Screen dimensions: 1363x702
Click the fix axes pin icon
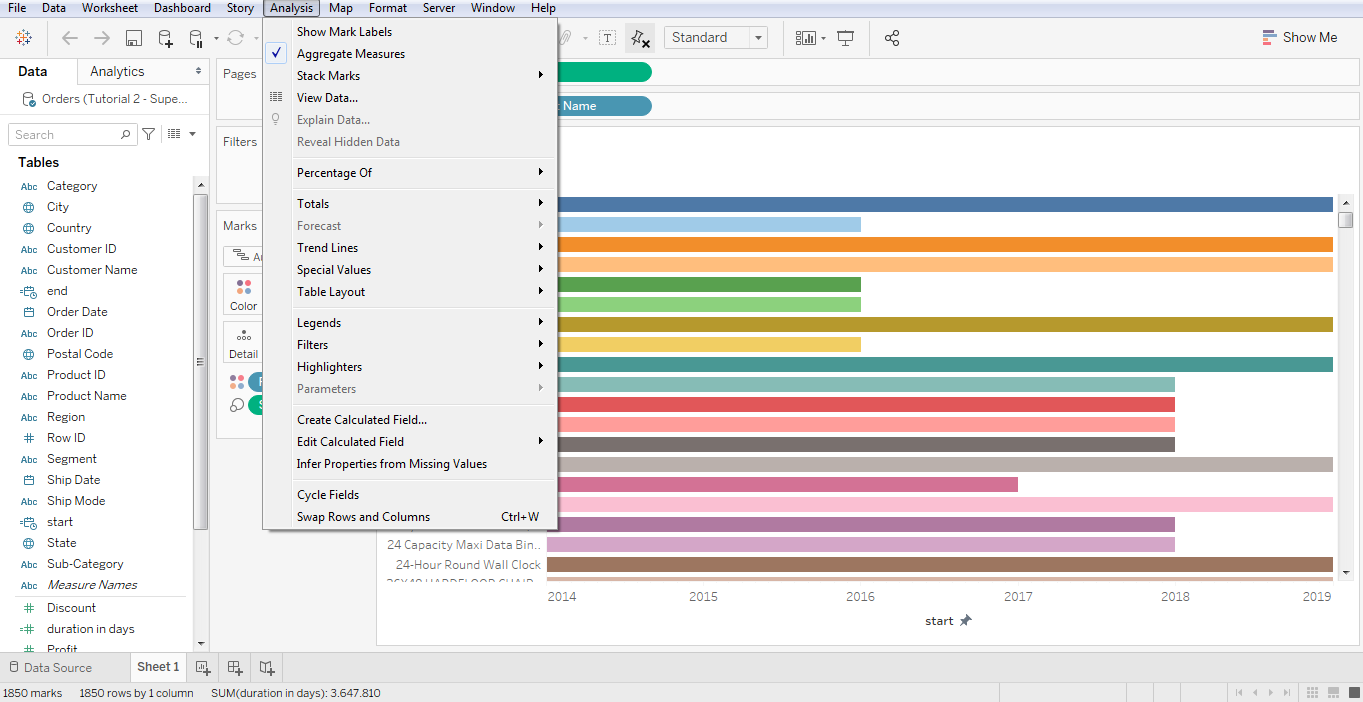(x=640, y=38)
